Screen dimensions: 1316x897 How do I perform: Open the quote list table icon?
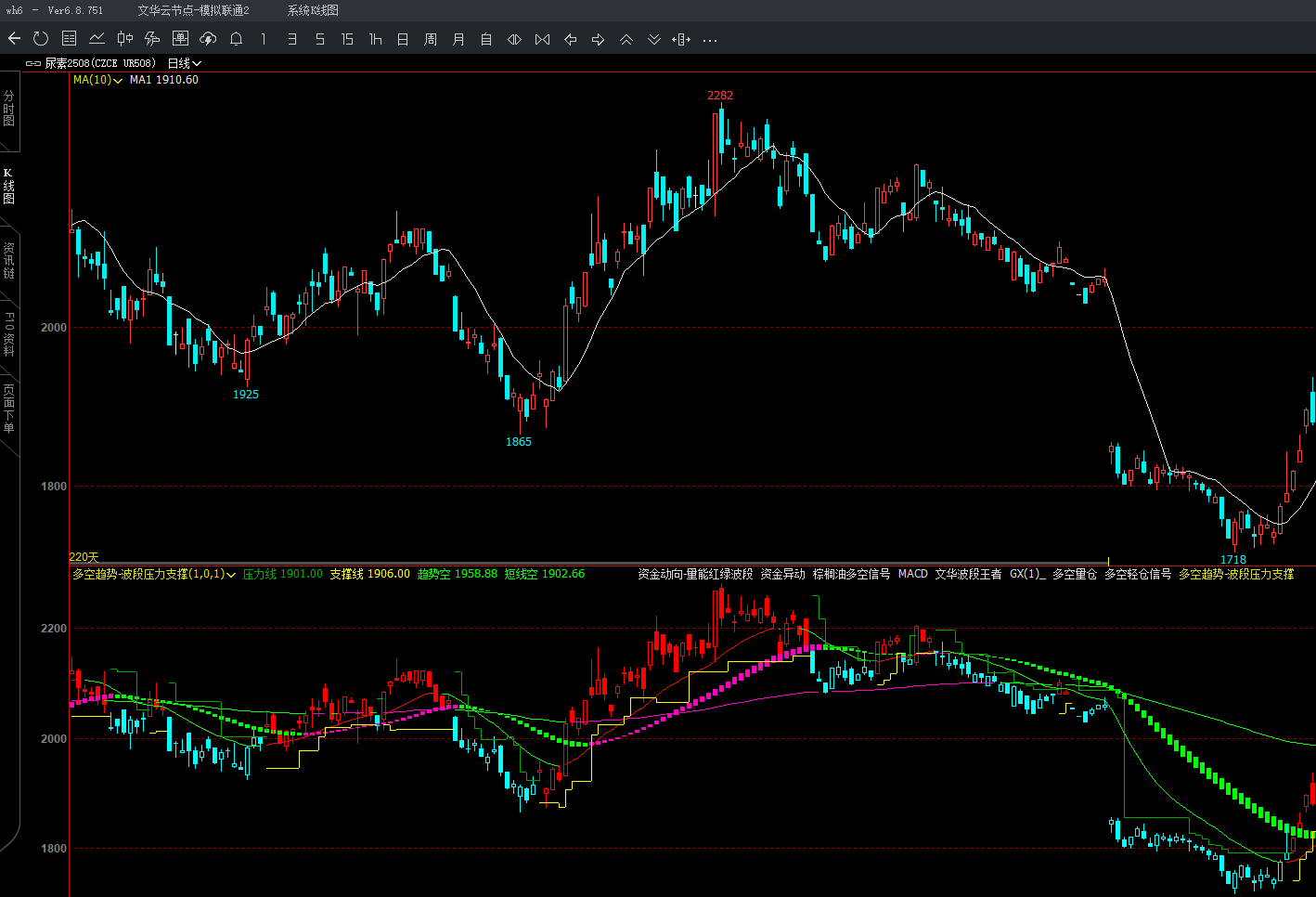pyautogui.click(x=69, y=39)
